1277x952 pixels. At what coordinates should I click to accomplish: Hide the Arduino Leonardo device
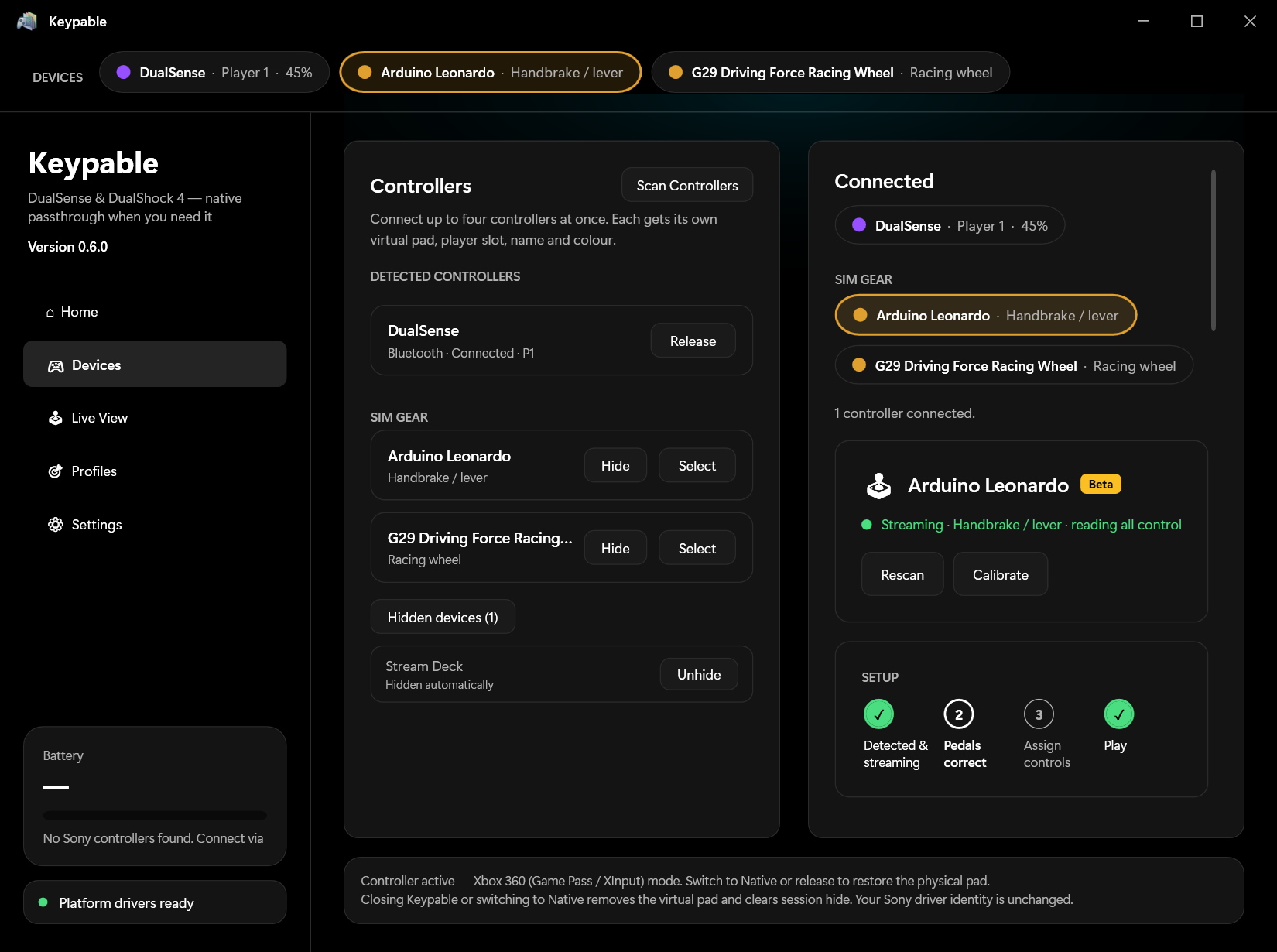coord(615,465)
